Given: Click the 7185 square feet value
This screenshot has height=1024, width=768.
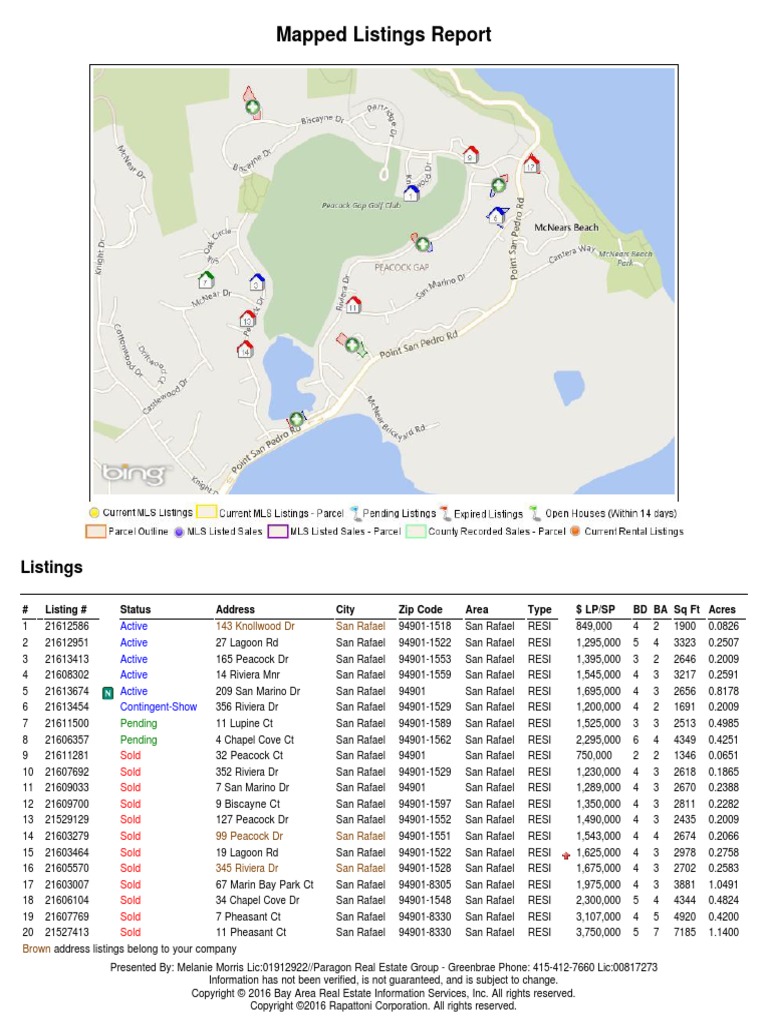Looking at the screenshot, I should (685, 932).
